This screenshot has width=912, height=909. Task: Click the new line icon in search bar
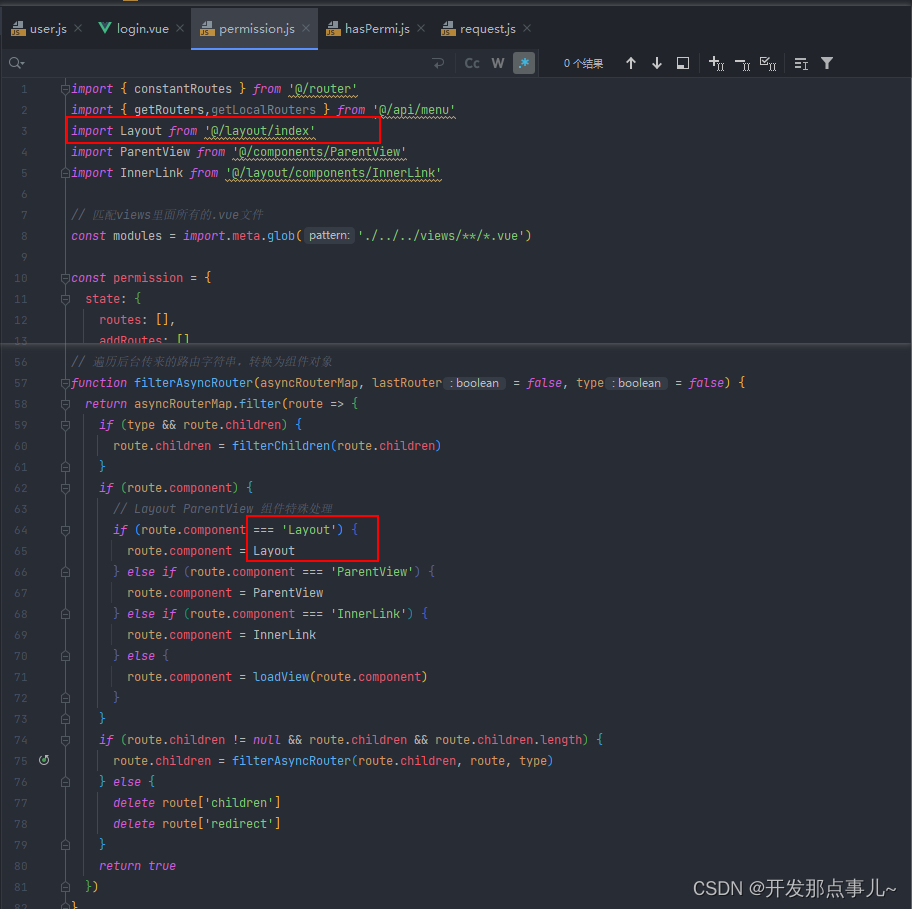pos(438,63)
